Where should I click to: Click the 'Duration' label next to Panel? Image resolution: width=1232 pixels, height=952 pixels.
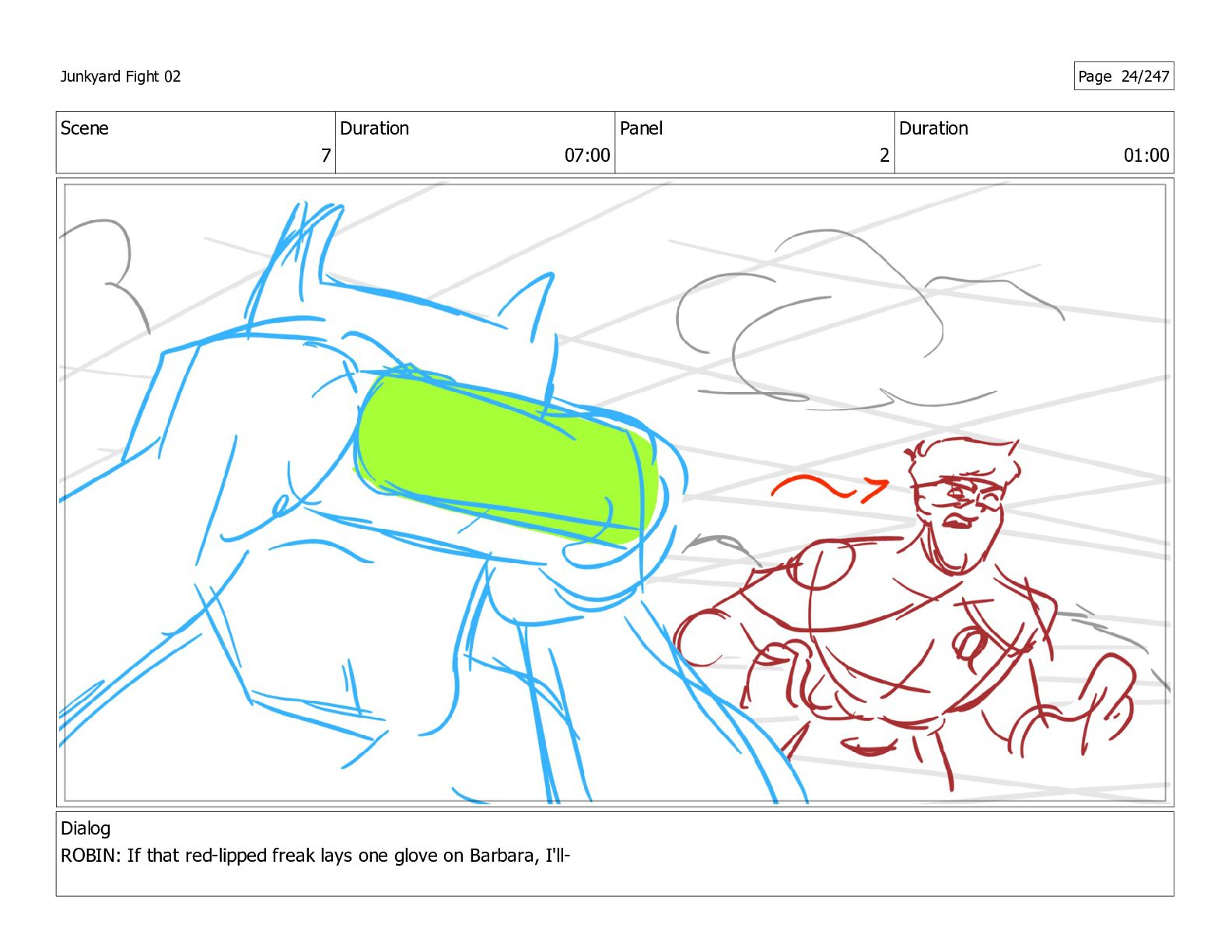click(933, 128)
